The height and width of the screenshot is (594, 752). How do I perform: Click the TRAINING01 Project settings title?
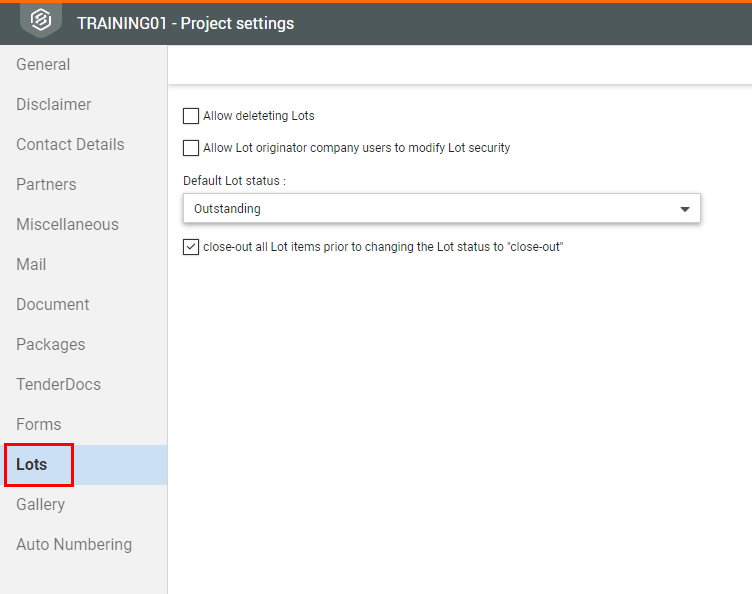tap(186, 23)
